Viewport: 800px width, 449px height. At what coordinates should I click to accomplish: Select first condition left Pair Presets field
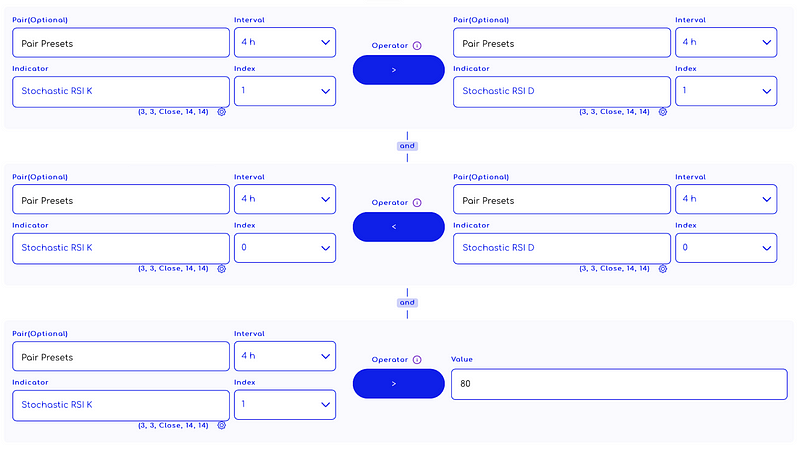121,43
